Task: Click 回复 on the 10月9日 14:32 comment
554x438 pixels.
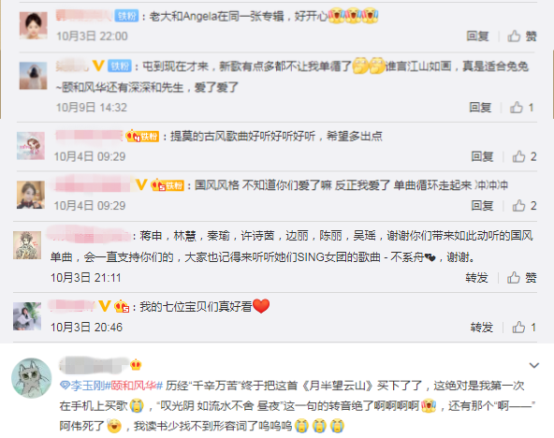Action: point(480,107)
